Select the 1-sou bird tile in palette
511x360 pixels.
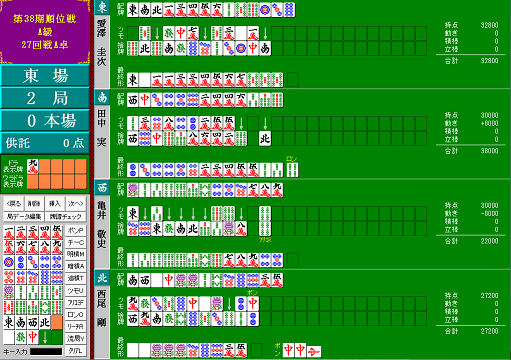point(9,292)
